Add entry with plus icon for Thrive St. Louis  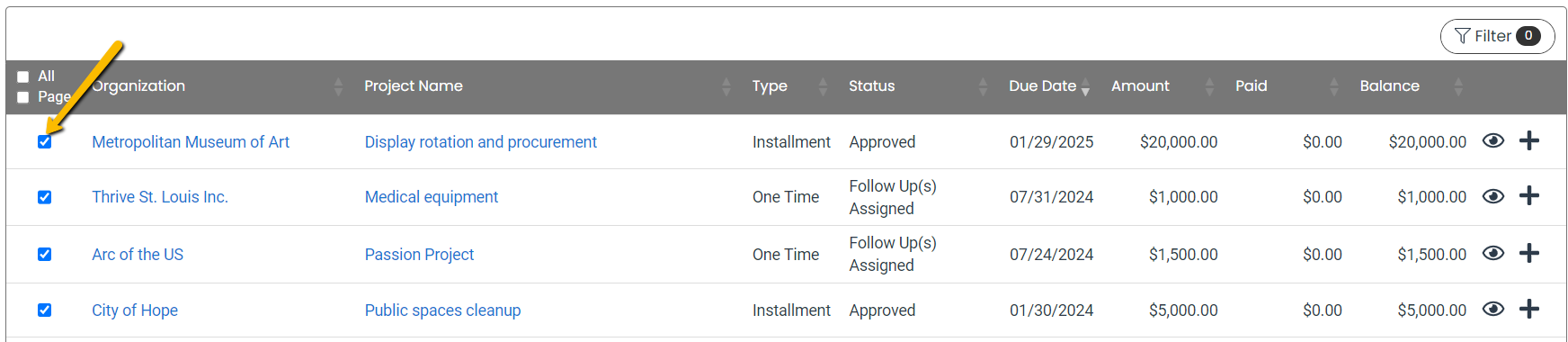(x=1529, y=196)
